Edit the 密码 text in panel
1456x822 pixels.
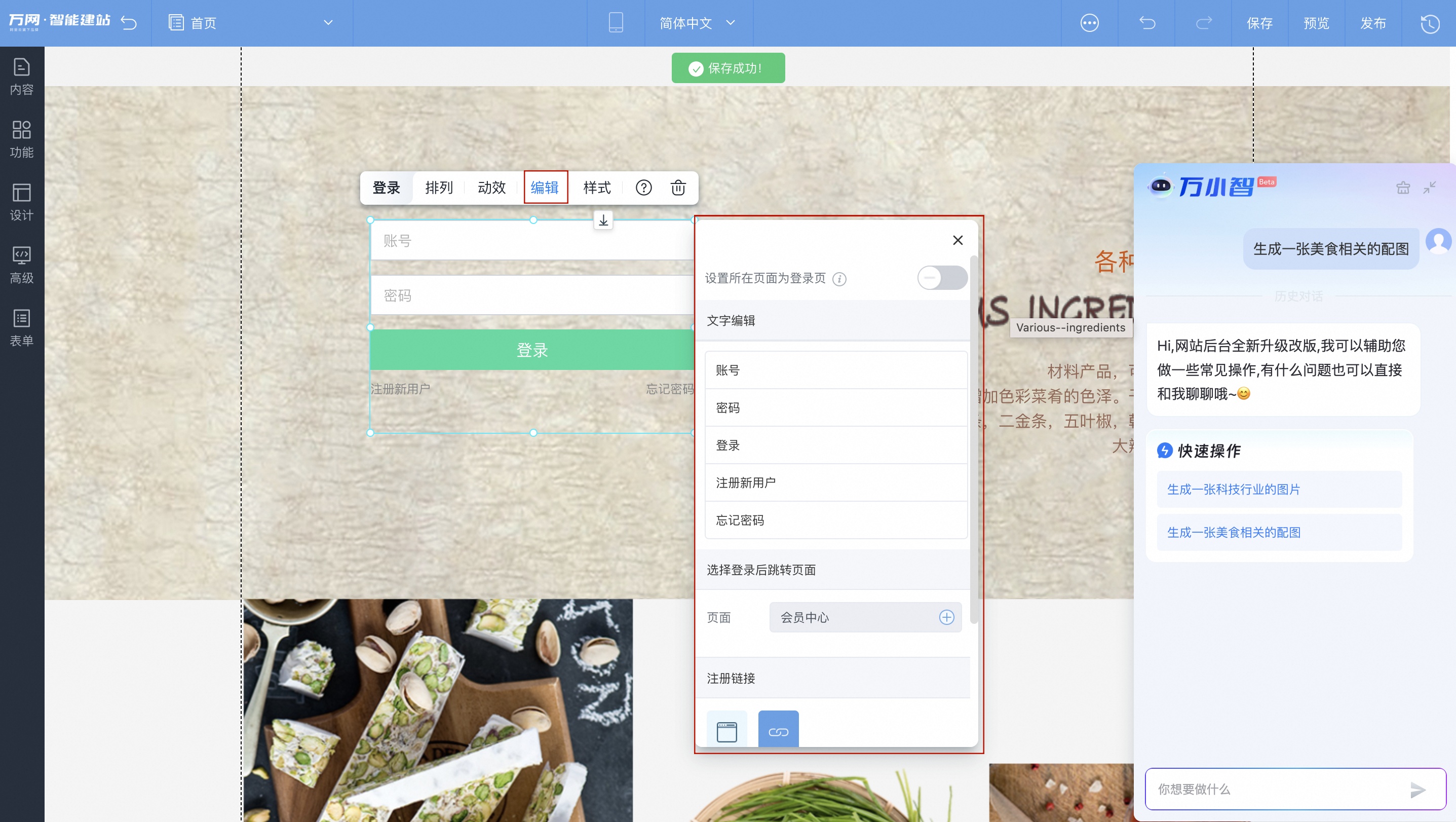pyautogui.click(x=836, y=407)
